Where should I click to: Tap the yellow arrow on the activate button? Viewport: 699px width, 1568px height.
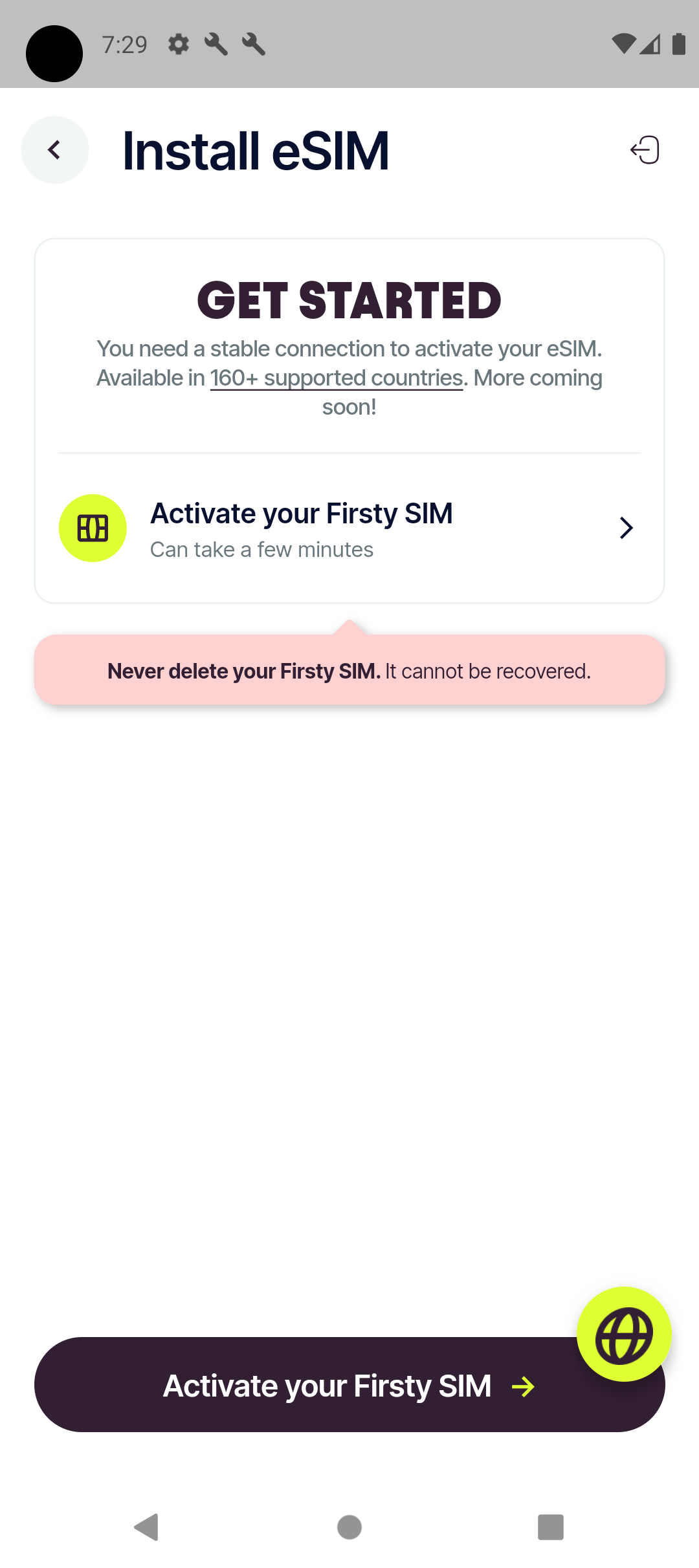click(x=523, y=1386)
